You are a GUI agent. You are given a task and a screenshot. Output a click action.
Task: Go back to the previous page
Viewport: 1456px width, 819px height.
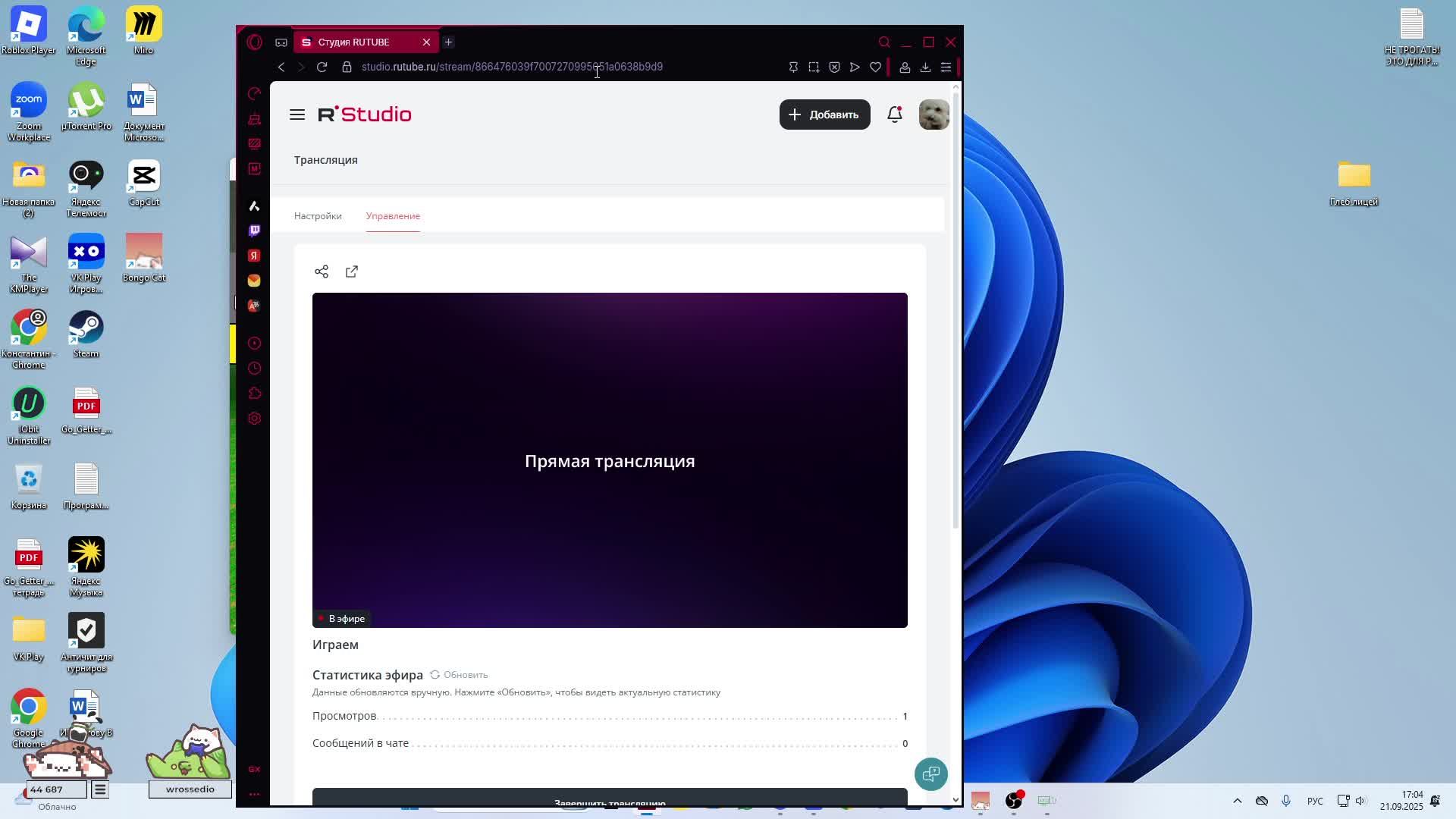[281, 67]
